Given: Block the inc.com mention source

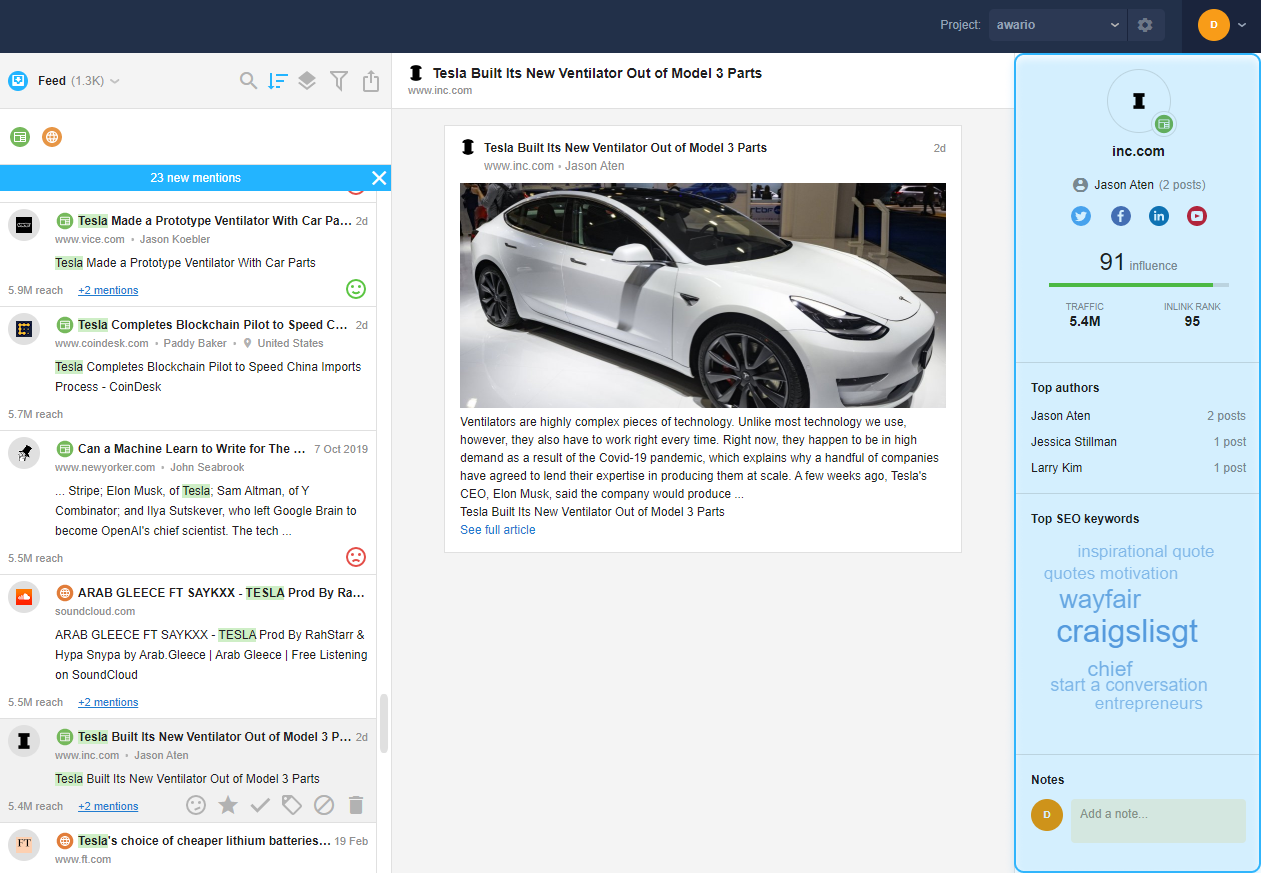Looking at the screenshot, I should point(323,805).
